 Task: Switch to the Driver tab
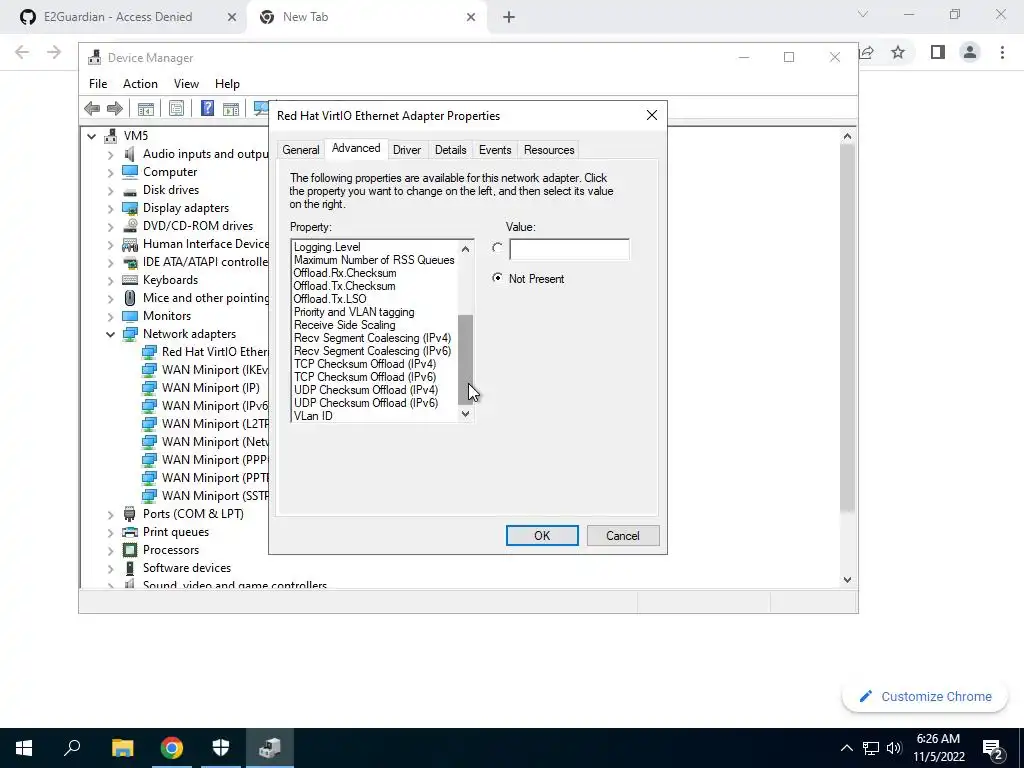pyautogui.click(x=407, y=150)
